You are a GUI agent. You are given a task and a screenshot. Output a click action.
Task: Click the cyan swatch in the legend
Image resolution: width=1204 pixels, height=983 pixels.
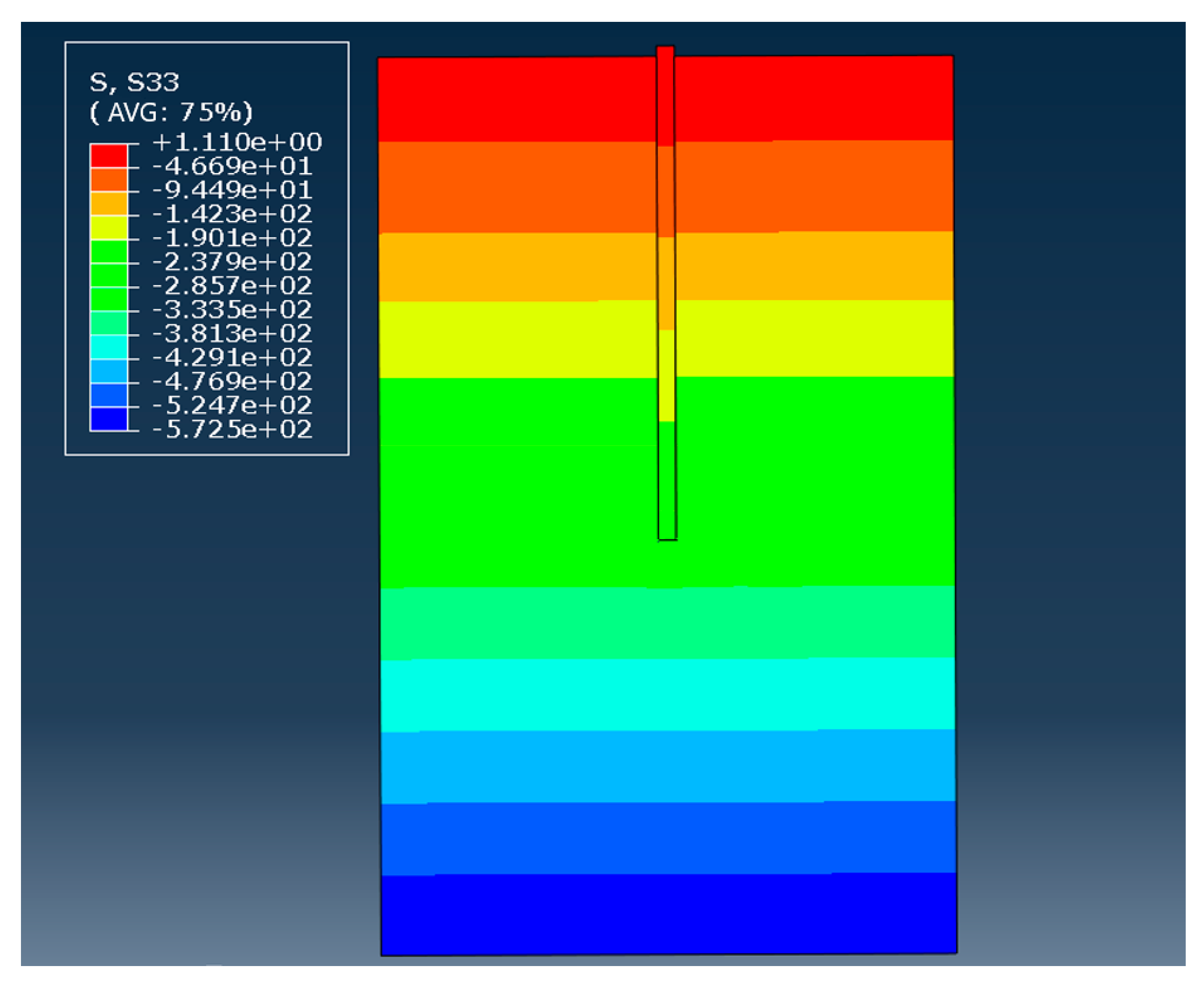click(109, 347)
